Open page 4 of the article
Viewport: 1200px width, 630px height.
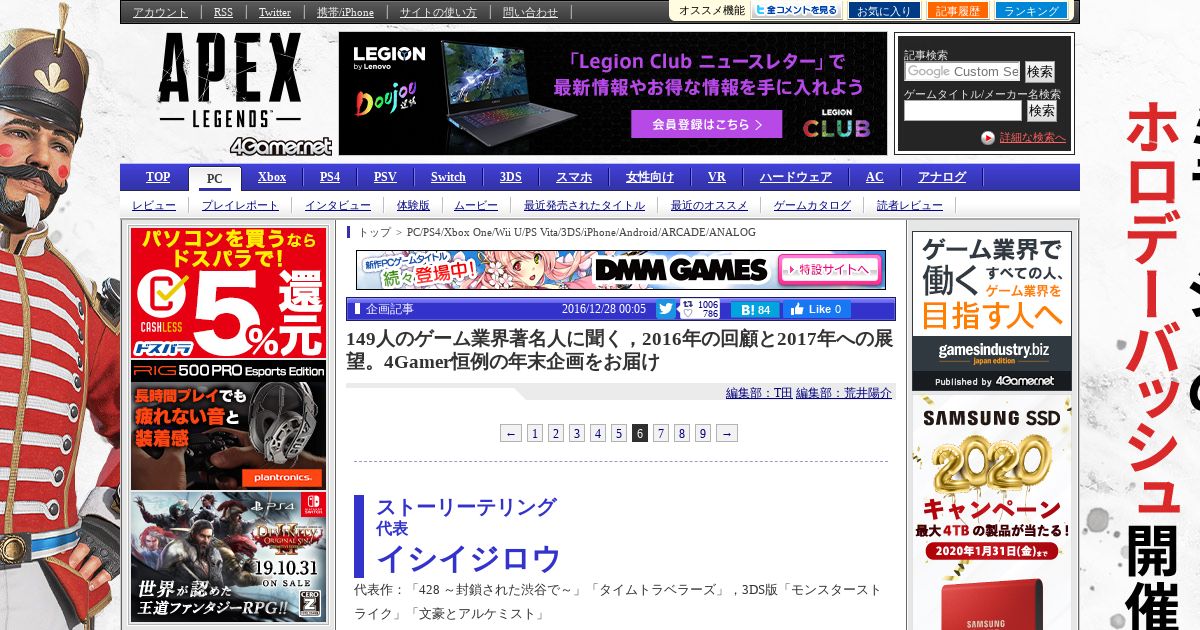point(598,433)
